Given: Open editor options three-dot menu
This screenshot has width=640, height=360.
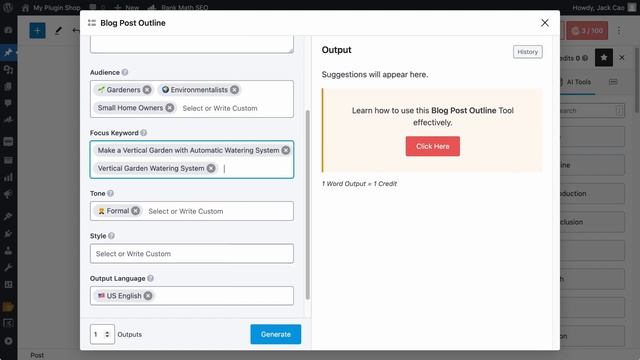Looking at the screenshot, I should coord(619,31).
